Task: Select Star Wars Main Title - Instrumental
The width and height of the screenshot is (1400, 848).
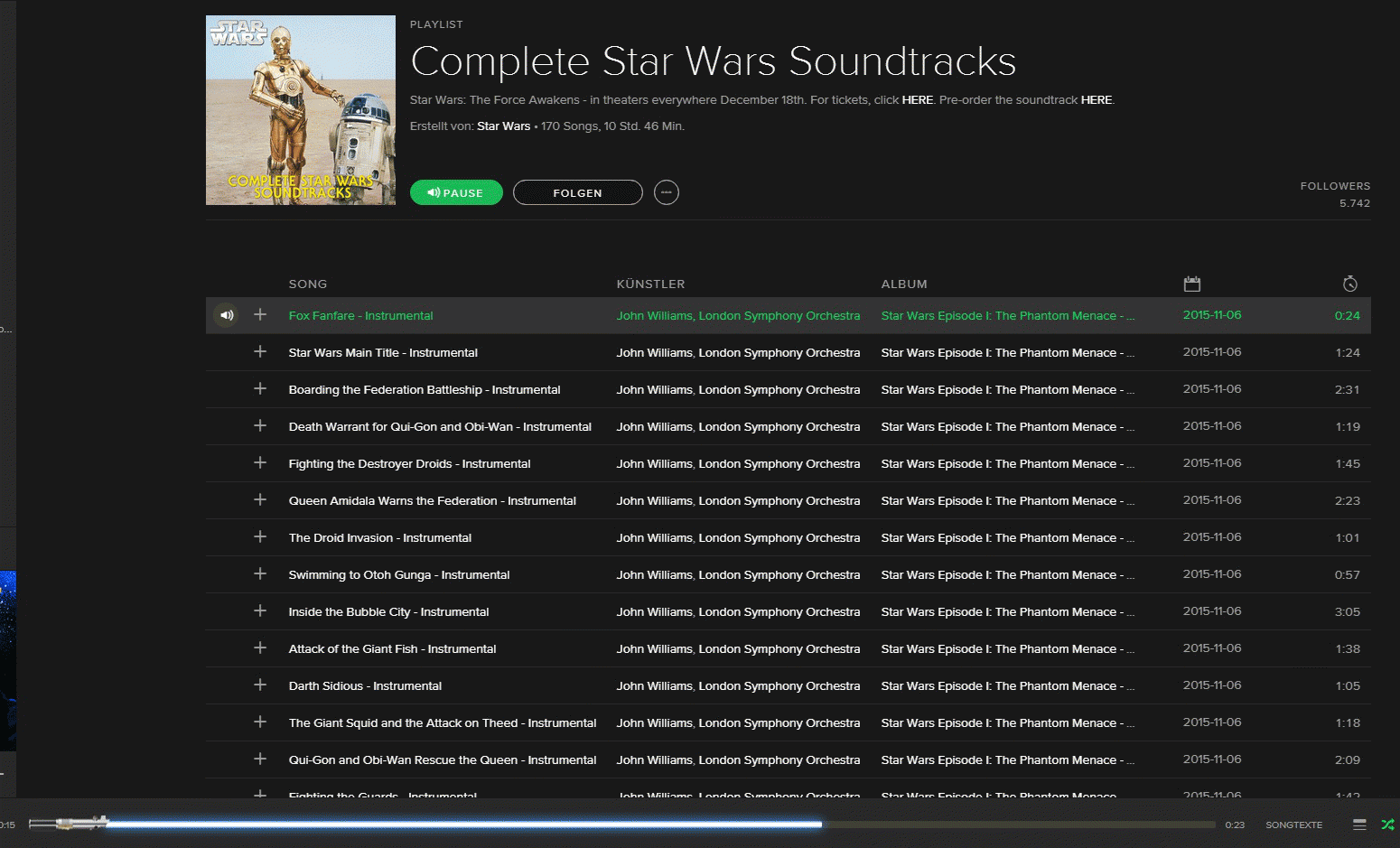Action: click(383, 353)
